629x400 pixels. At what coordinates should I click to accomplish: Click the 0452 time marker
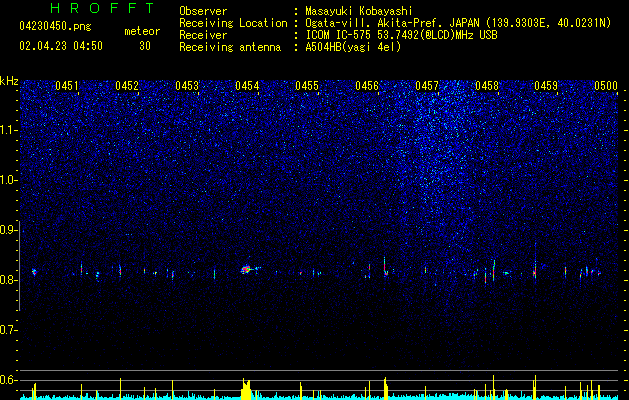coord(127,86)
